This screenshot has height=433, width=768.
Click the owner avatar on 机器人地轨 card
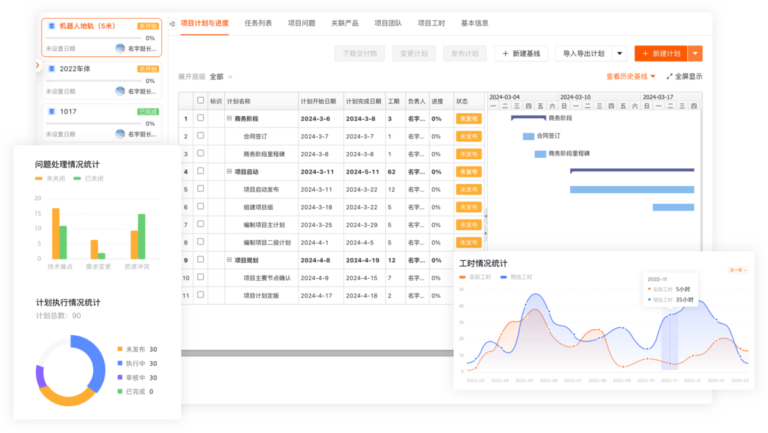click(120, 48)
